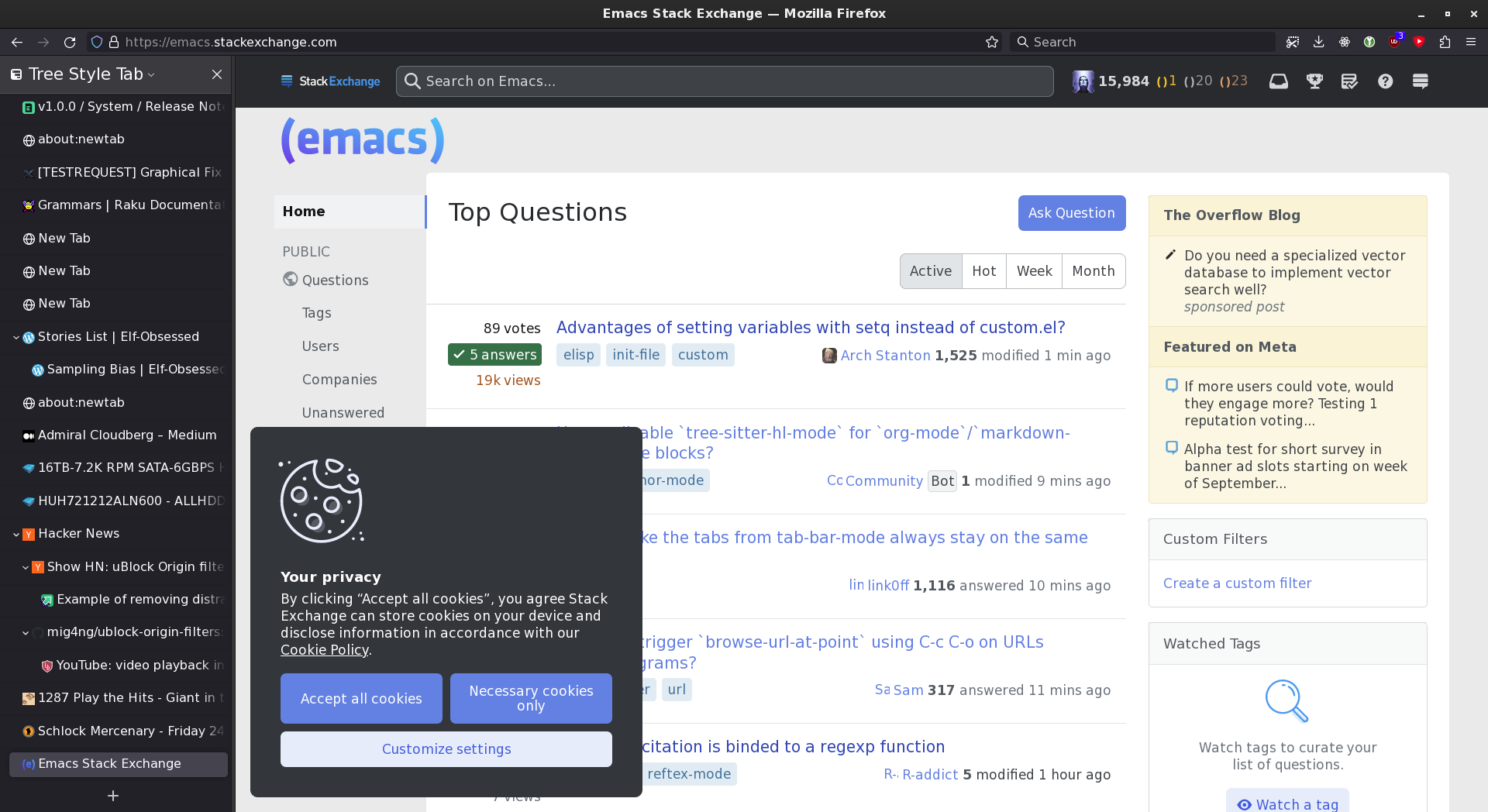Viewport: 1488px width, 812px height.
Task: Close the Tree Style Tab sidebar
Action: point(217,74)
